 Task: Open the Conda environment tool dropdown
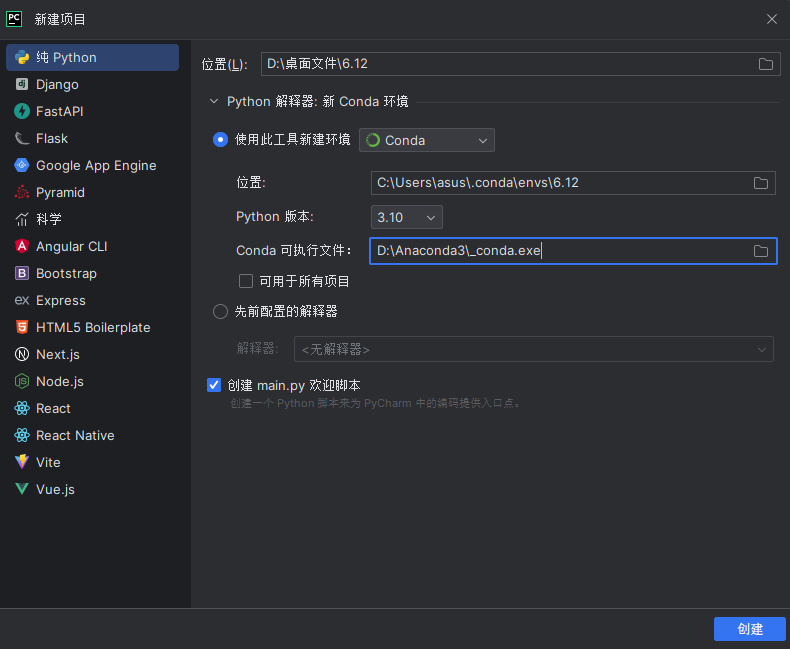click(427, 140)
